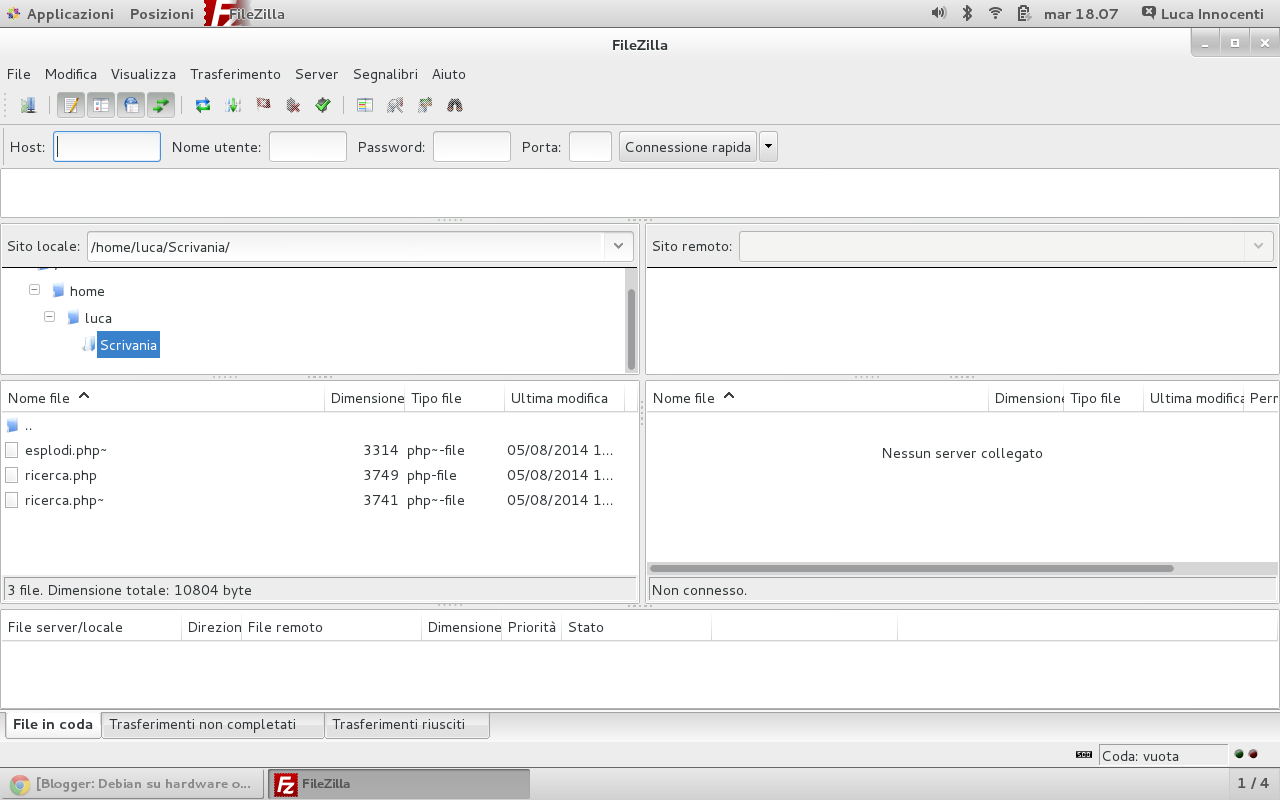
Task: Focus the Host input field
Action: pos(107,147)
